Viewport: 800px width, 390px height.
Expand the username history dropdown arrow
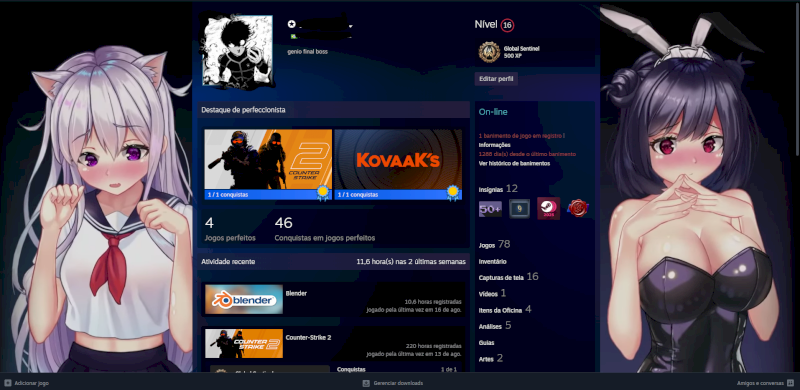(x=351, y=26)
